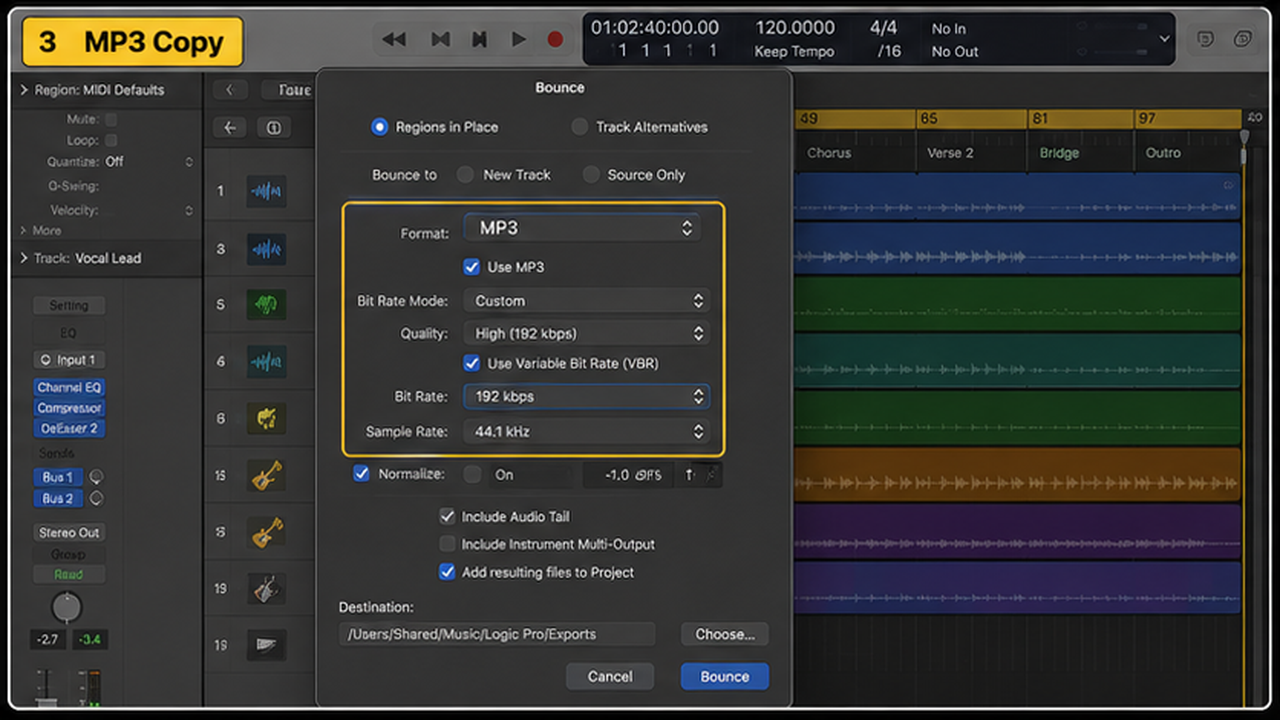Open the Format dropdown showing MP3
The width and height of the screenshot is (1280, 720).
click(581, 228)
